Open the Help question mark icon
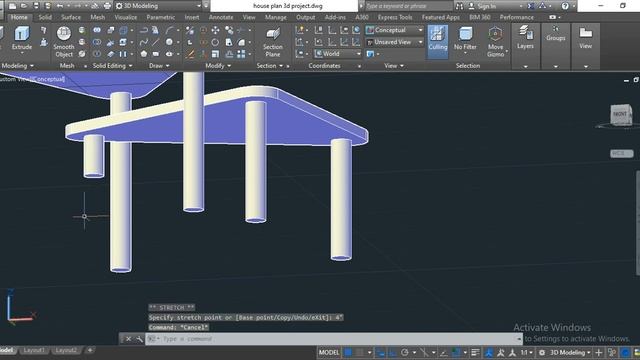The width and height of the screenshot is (640, 360). [x=565, y=6]
